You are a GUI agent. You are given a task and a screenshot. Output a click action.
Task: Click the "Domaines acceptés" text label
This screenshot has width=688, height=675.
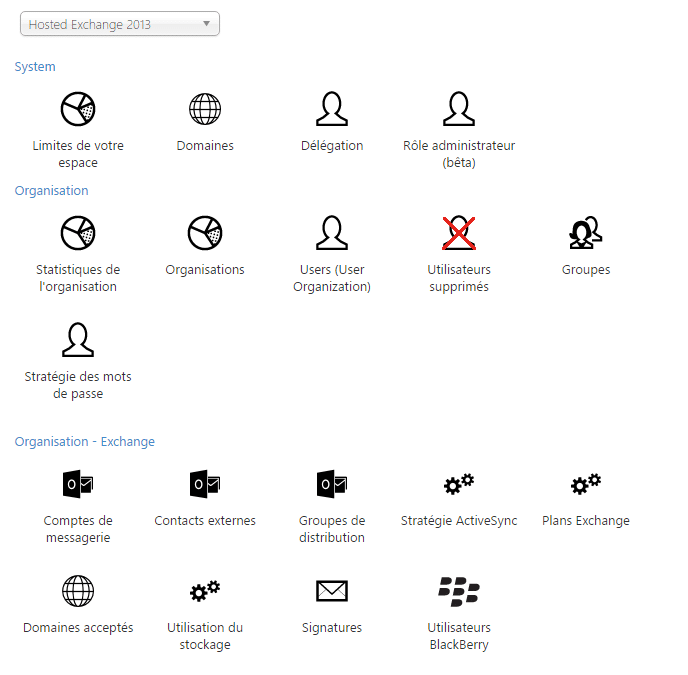pyautogui.click(x=78, y=628)
